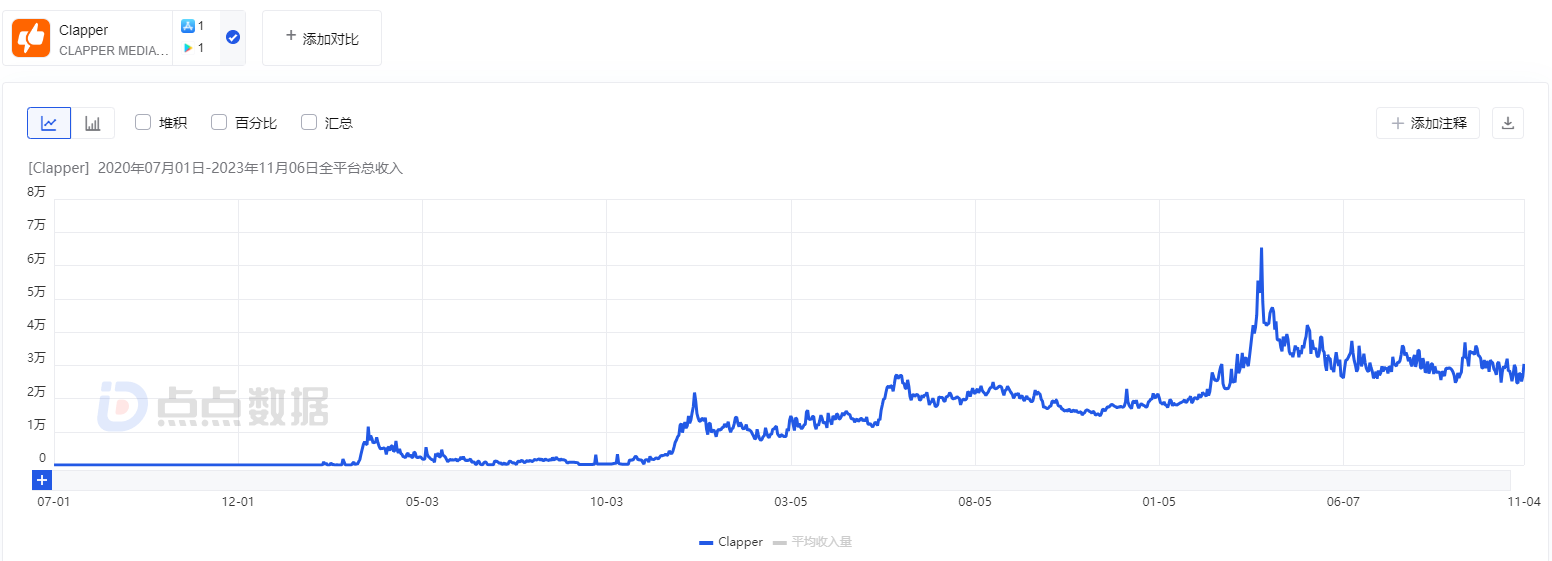The height and width of the screenshot is (561, 1552).
Task: Click 添加对比 to add comparison
Action: click(x=322, y=38)
